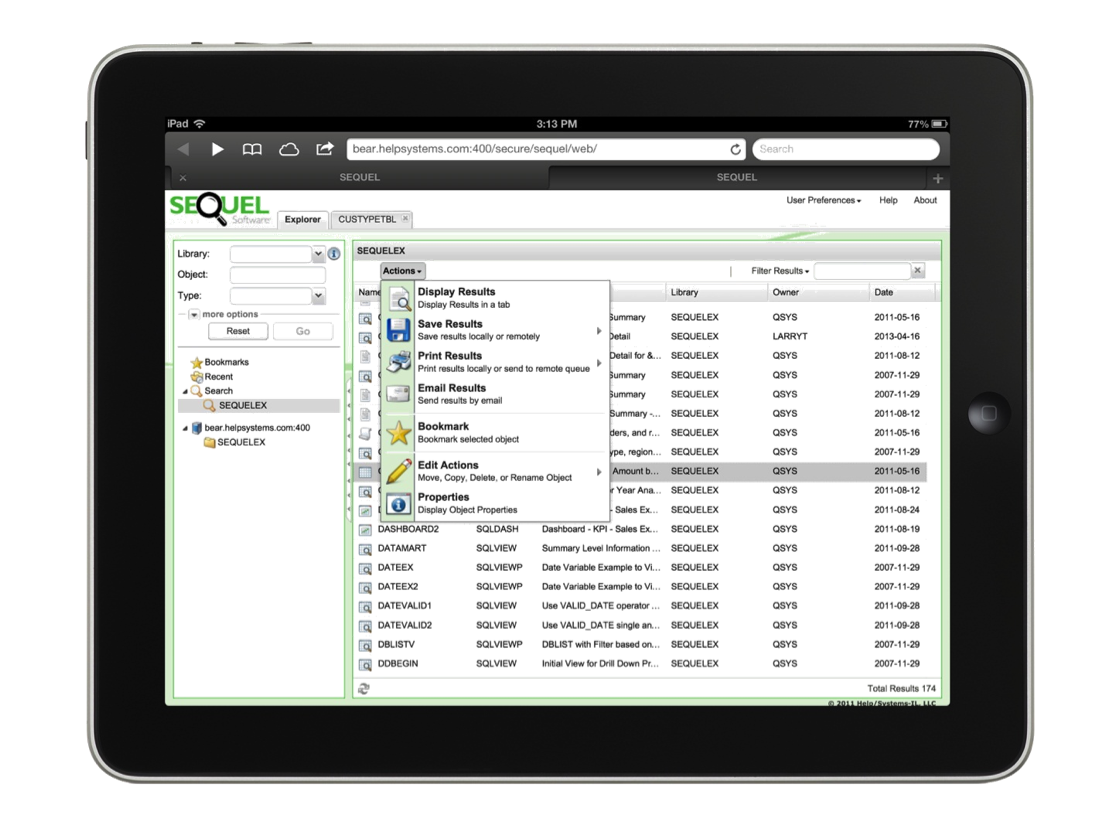Click the Reset button
Image resolution: width=1106 pixels, height=822 pixels.
click(238, 331)
